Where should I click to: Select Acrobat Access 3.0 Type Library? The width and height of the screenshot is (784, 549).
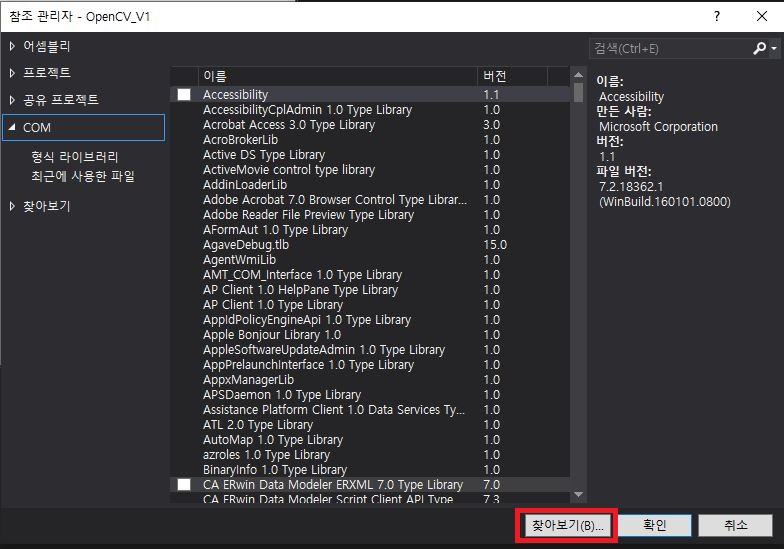(370, 124)
